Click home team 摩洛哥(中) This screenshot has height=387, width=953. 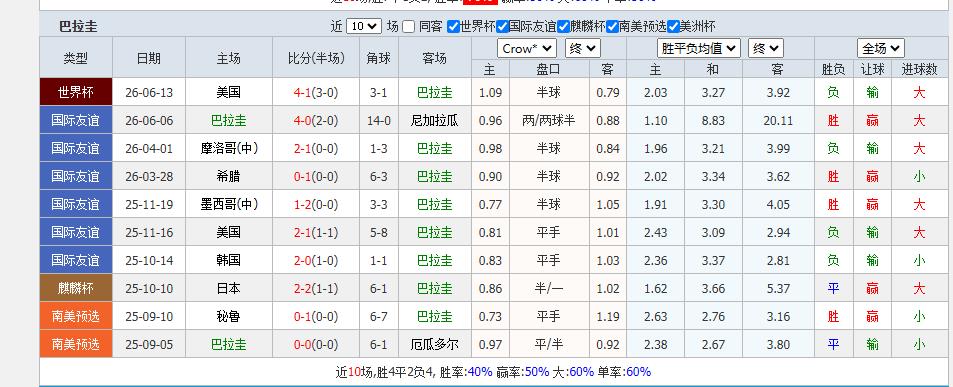229,149
